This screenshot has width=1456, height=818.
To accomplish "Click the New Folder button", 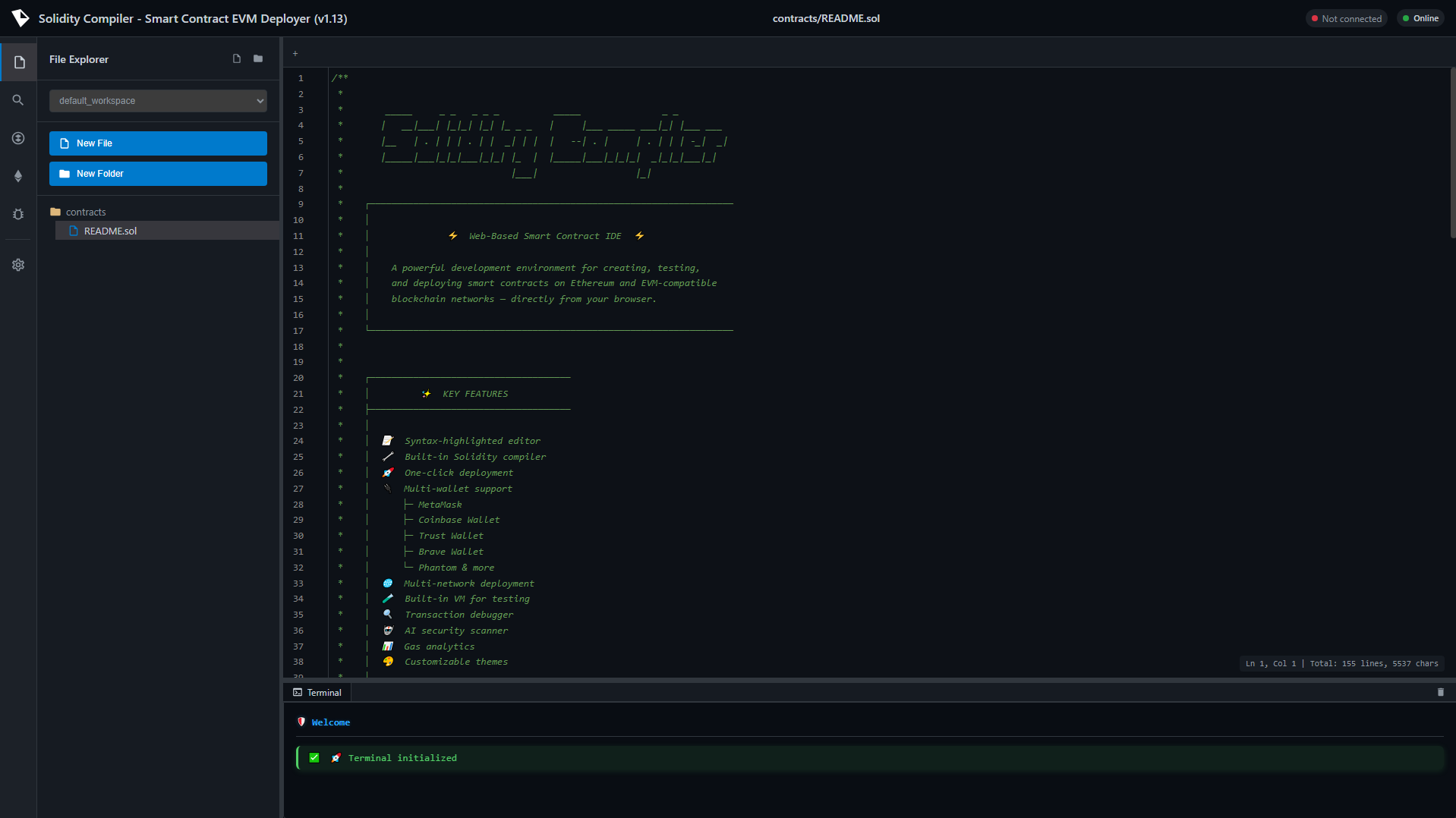I will (158, 174).
